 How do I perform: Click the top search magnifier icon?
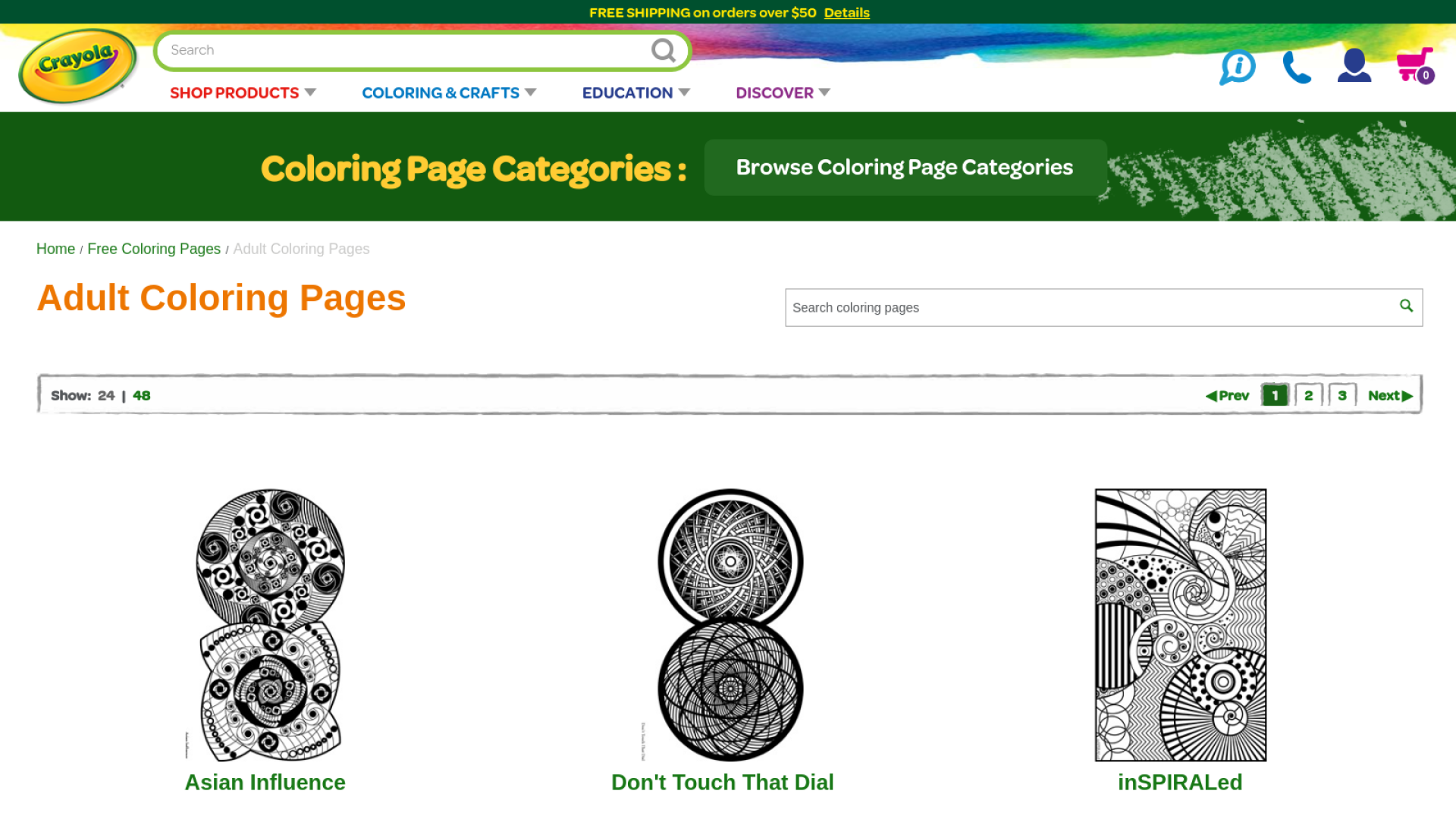(663, 51)
